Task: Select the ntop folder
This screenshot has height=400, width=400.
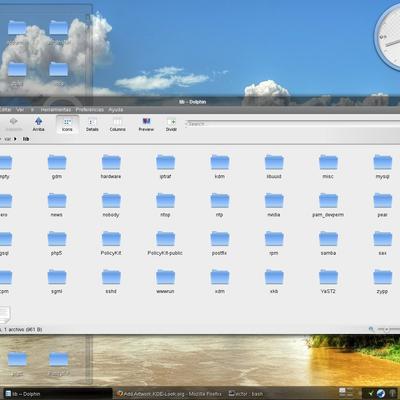Action: tap(165, 205)
